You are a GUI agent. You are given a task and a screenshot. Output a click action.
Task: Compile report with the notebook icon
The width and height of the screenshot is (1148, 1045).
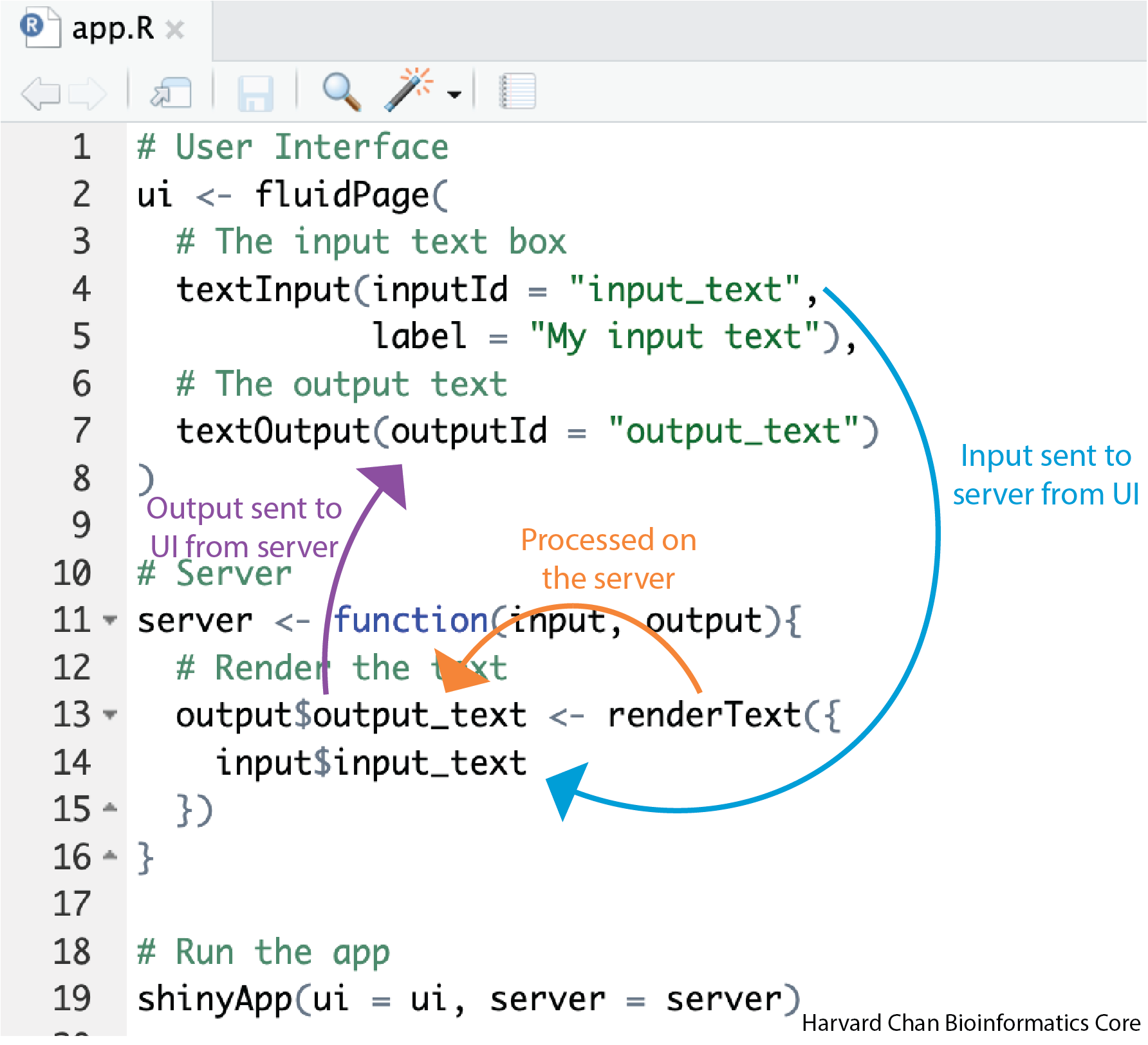coord(517,91)
